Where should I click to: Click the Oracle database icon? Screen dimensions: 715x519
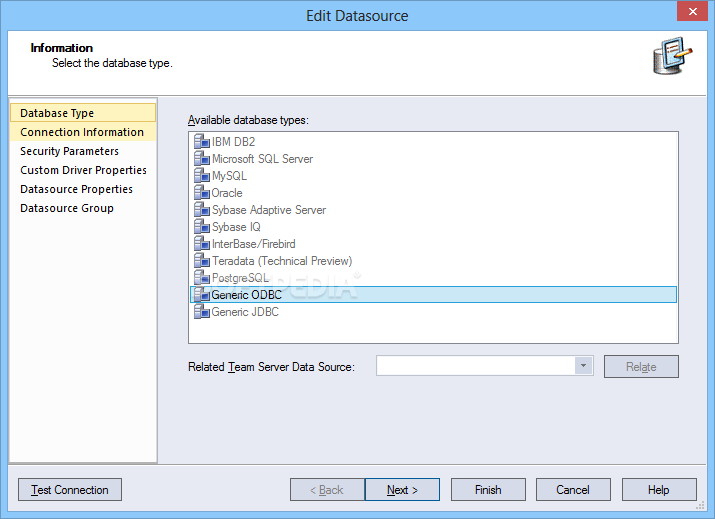[201, 193]
